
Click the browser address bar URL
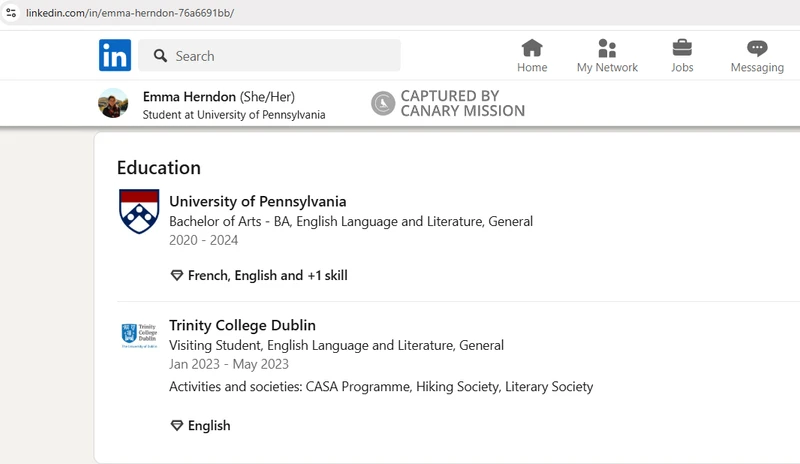click(x=130, y=13)
